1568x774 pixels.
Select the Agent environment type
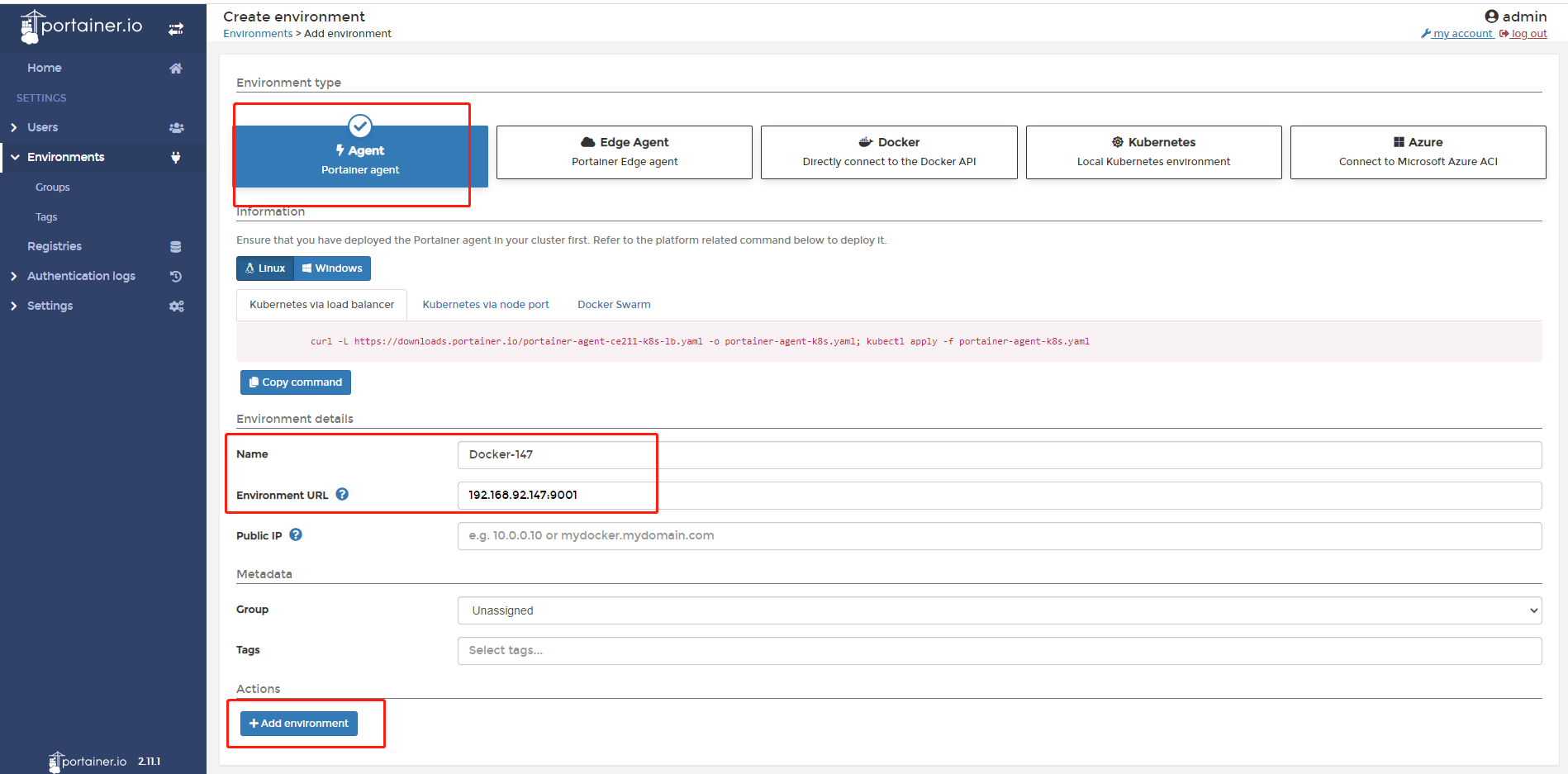point(360,156)
